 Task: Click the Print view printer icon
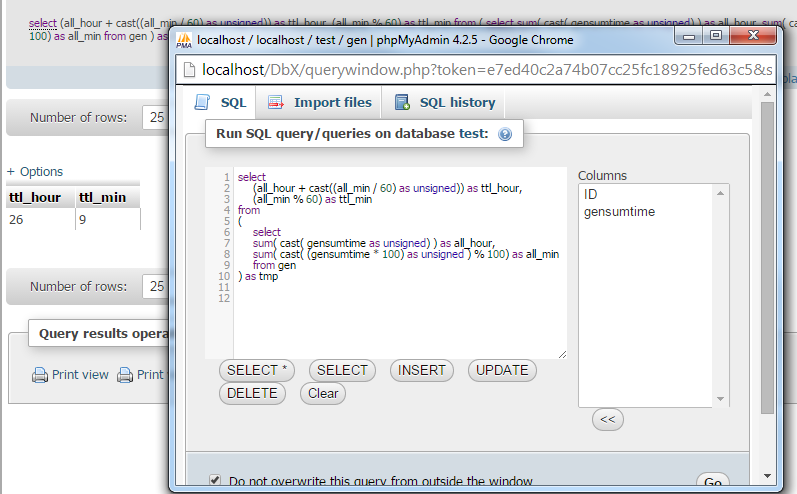point(40,376)
